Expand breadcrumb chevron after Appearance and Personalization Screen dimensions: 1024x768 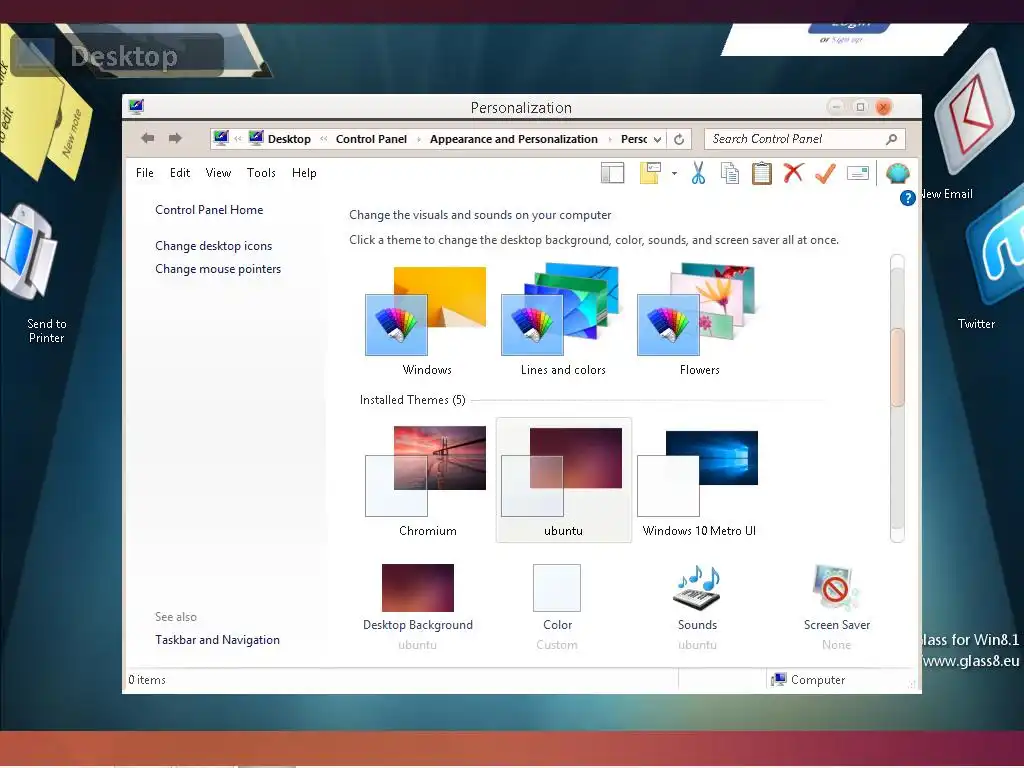[x=610, y=139]
